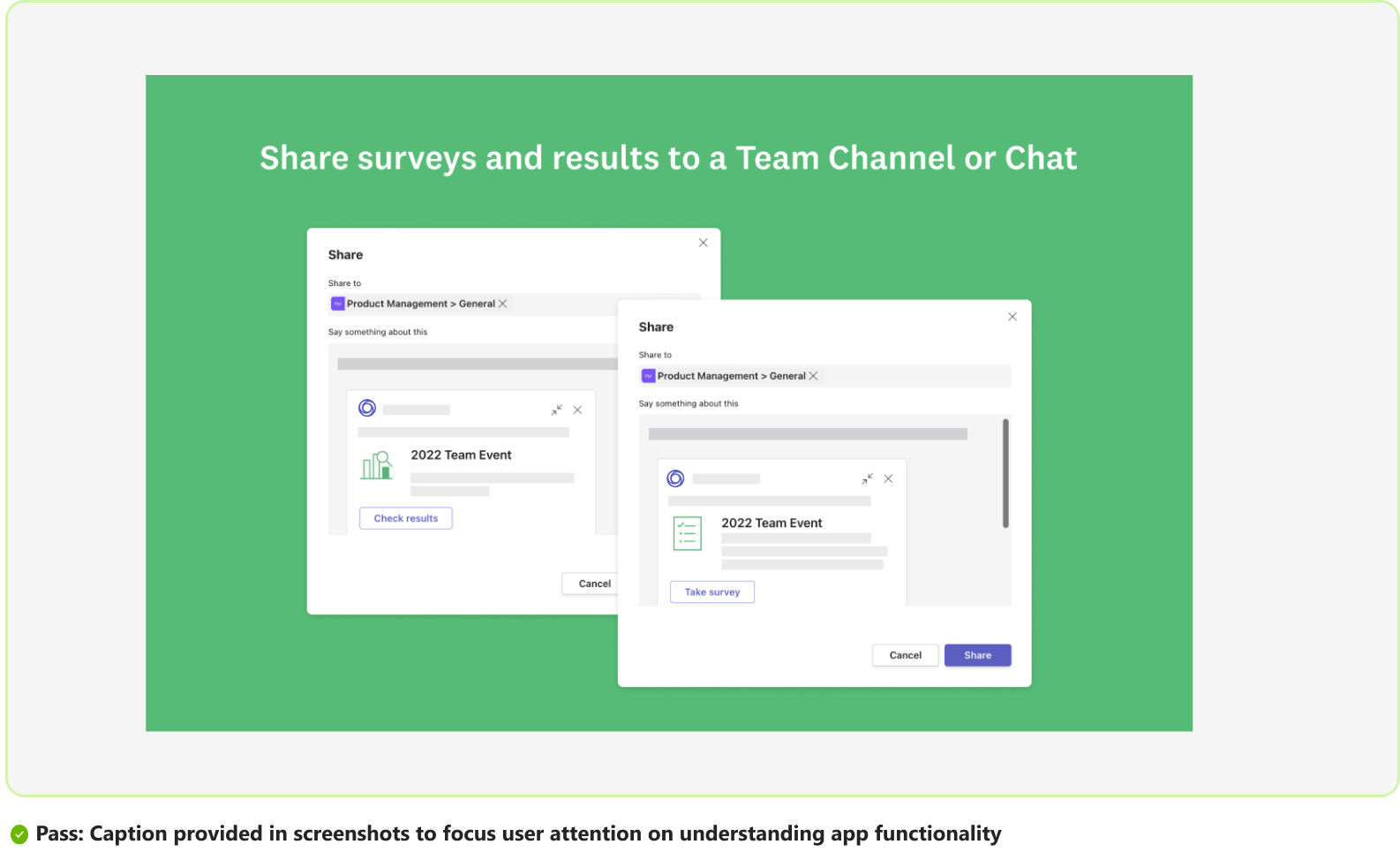Dismiss the Take survey card
This screenshot has height=852, width=1400.
tap(889, 479)
